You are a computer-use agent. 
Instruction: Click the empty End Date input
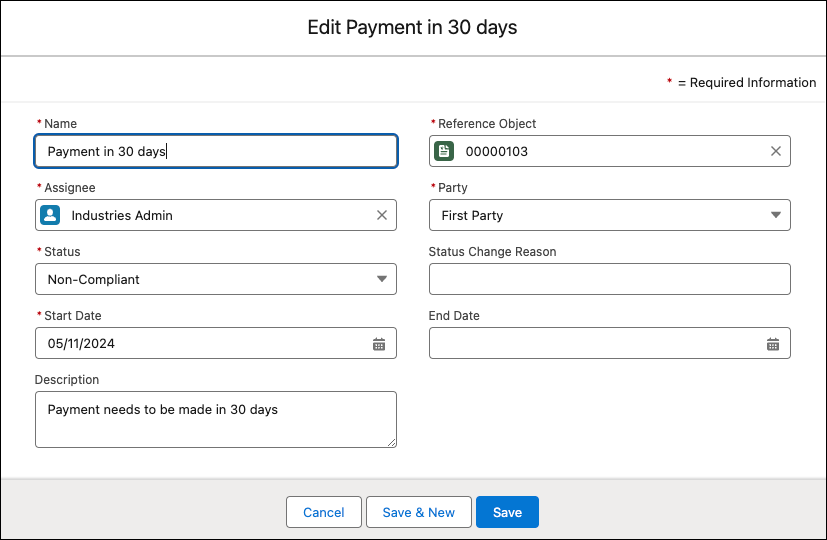tap(595, 343)
